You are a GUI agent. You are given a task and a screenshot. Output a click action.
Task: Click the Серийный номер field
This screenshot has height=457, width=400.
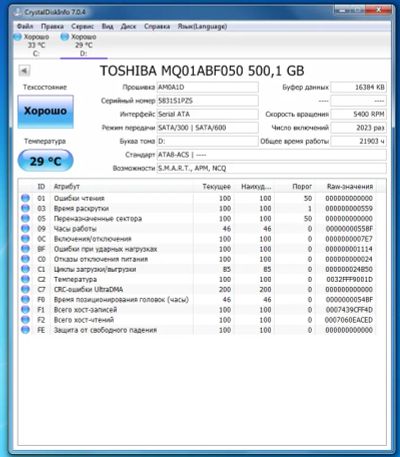(x=208, y=101)
